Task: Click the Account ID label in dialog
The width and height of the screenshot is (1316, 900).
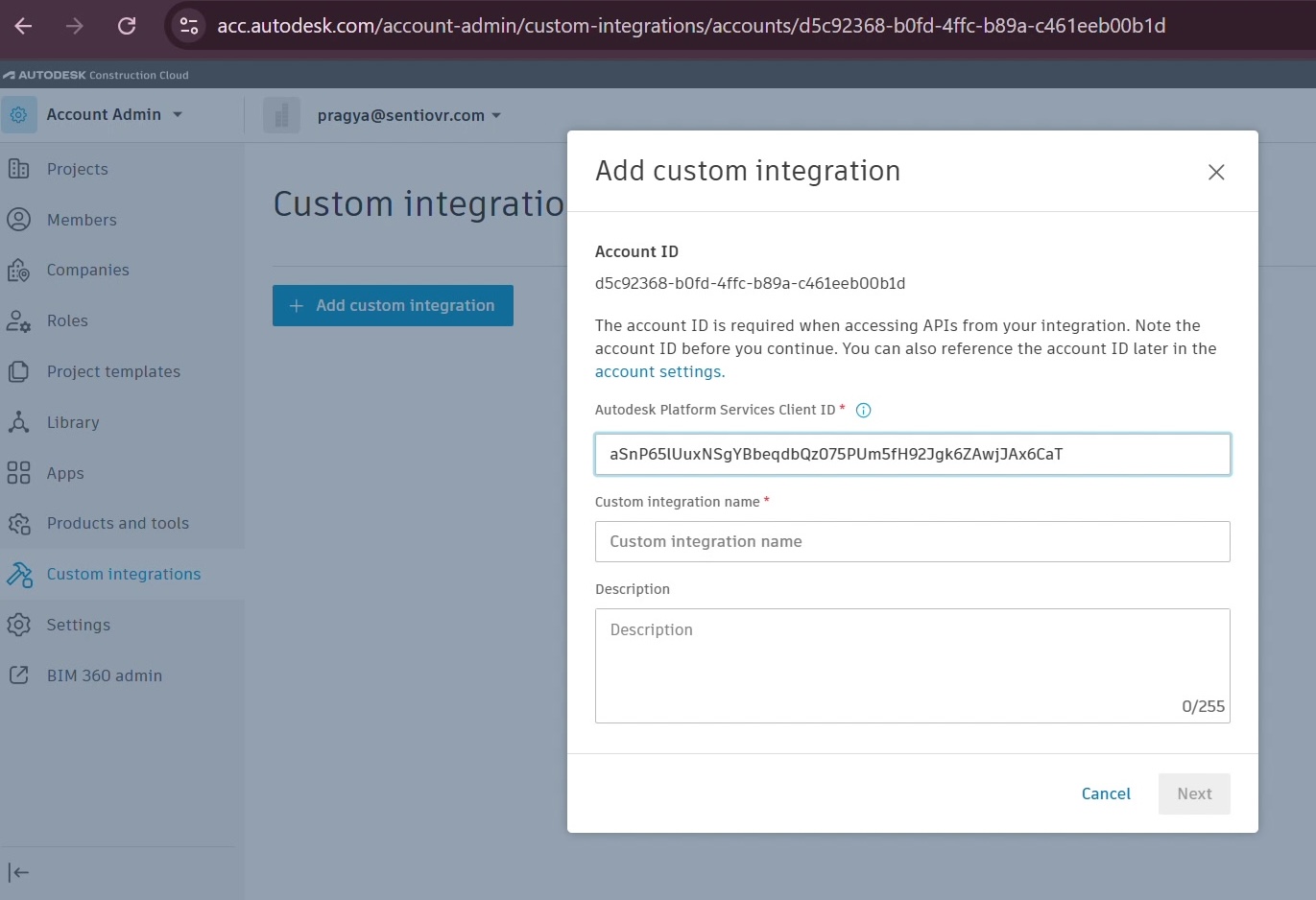Action: (x=636, y=252)
